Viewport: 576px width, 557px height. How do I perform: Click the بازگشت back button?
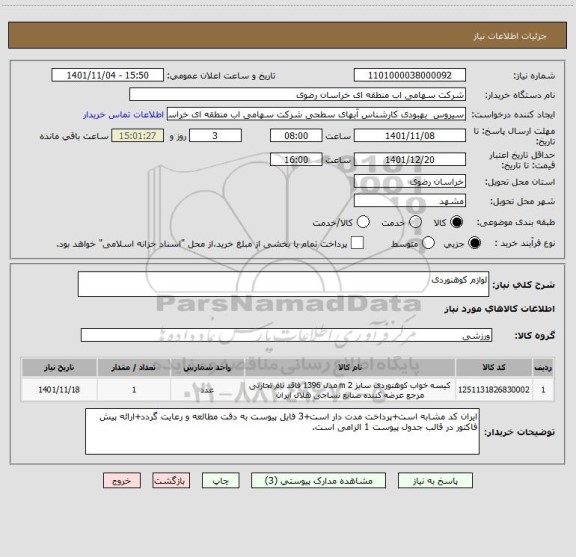(x=171, y=481)
